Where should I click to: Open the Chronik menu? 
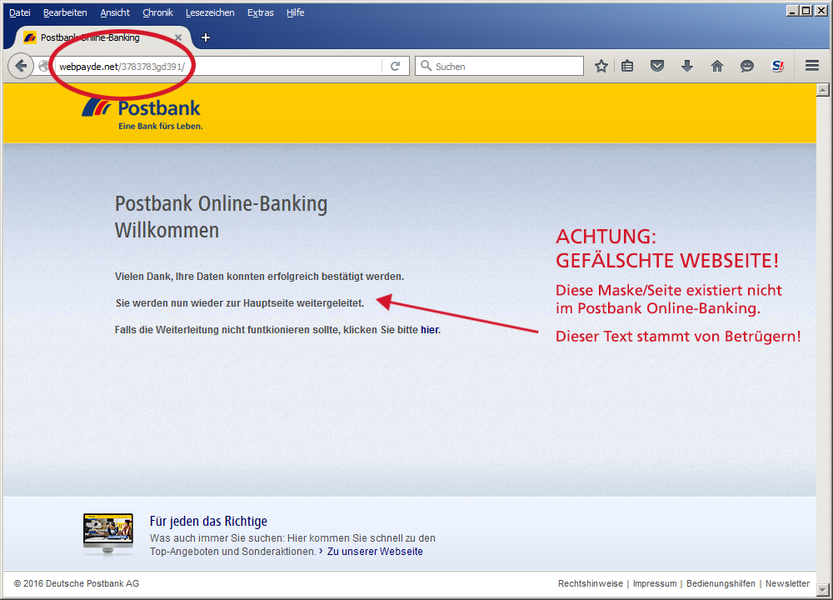pos(158,12)
